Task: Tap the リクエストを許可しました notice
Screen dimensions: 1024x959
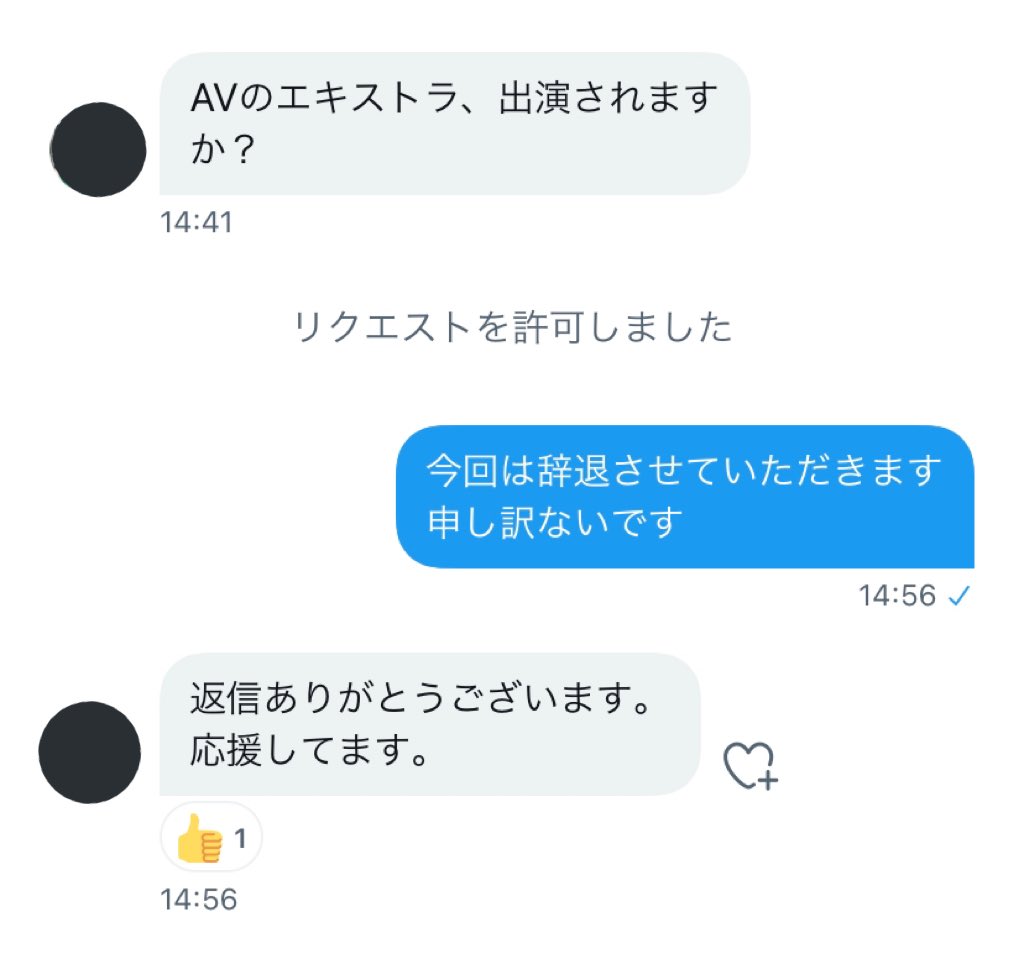Action: point(513,327)
